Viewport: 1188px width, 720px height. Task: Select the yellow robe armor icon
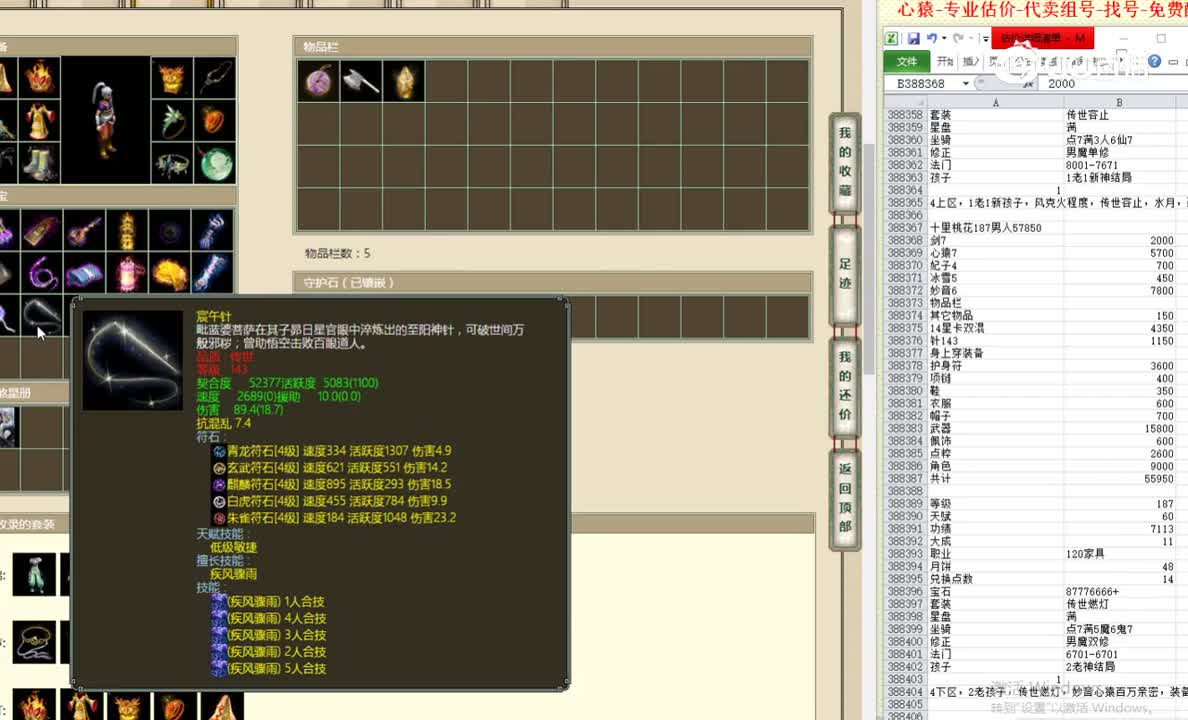[39, 120]
